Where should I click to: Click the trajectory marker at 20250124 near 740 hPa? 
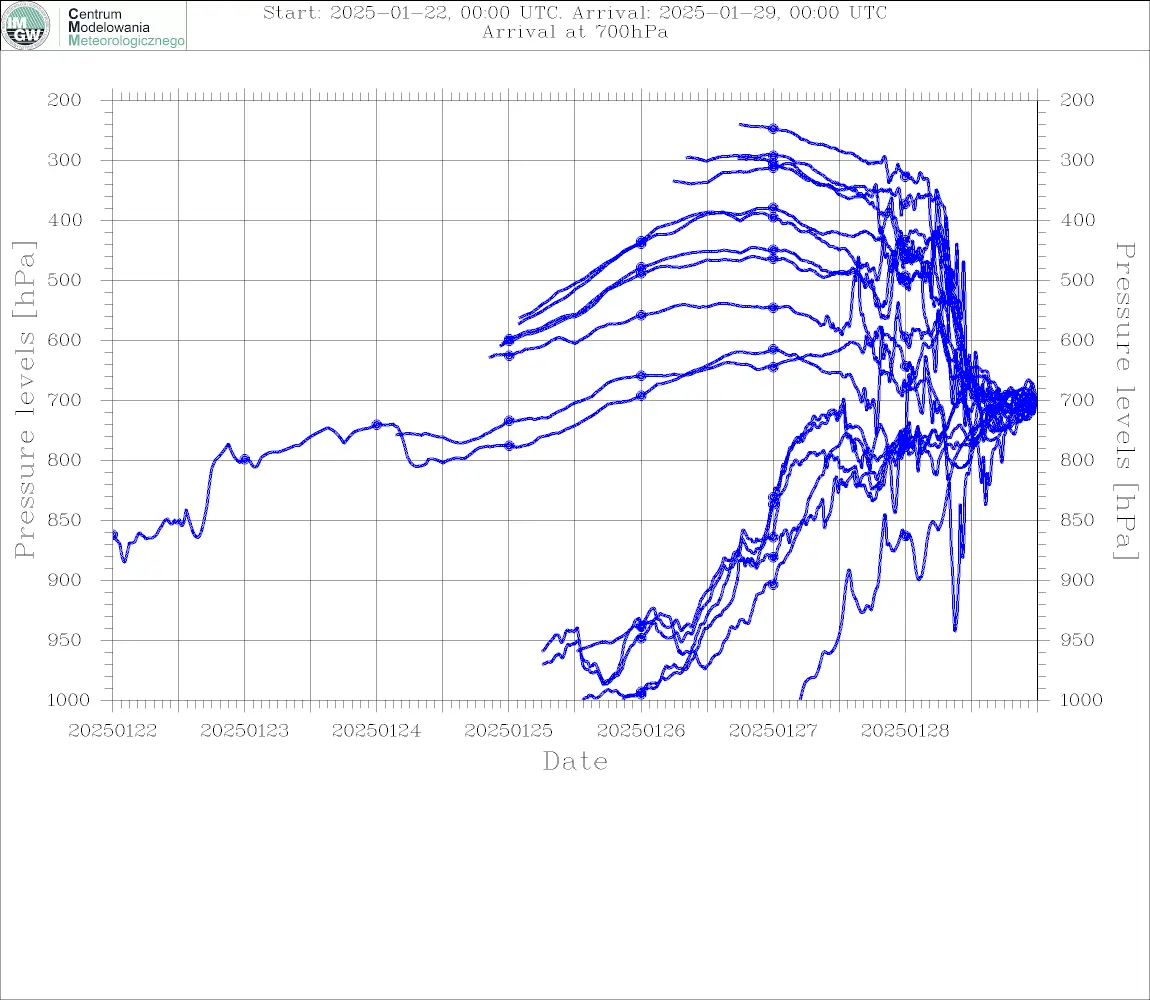pos(377,425)
